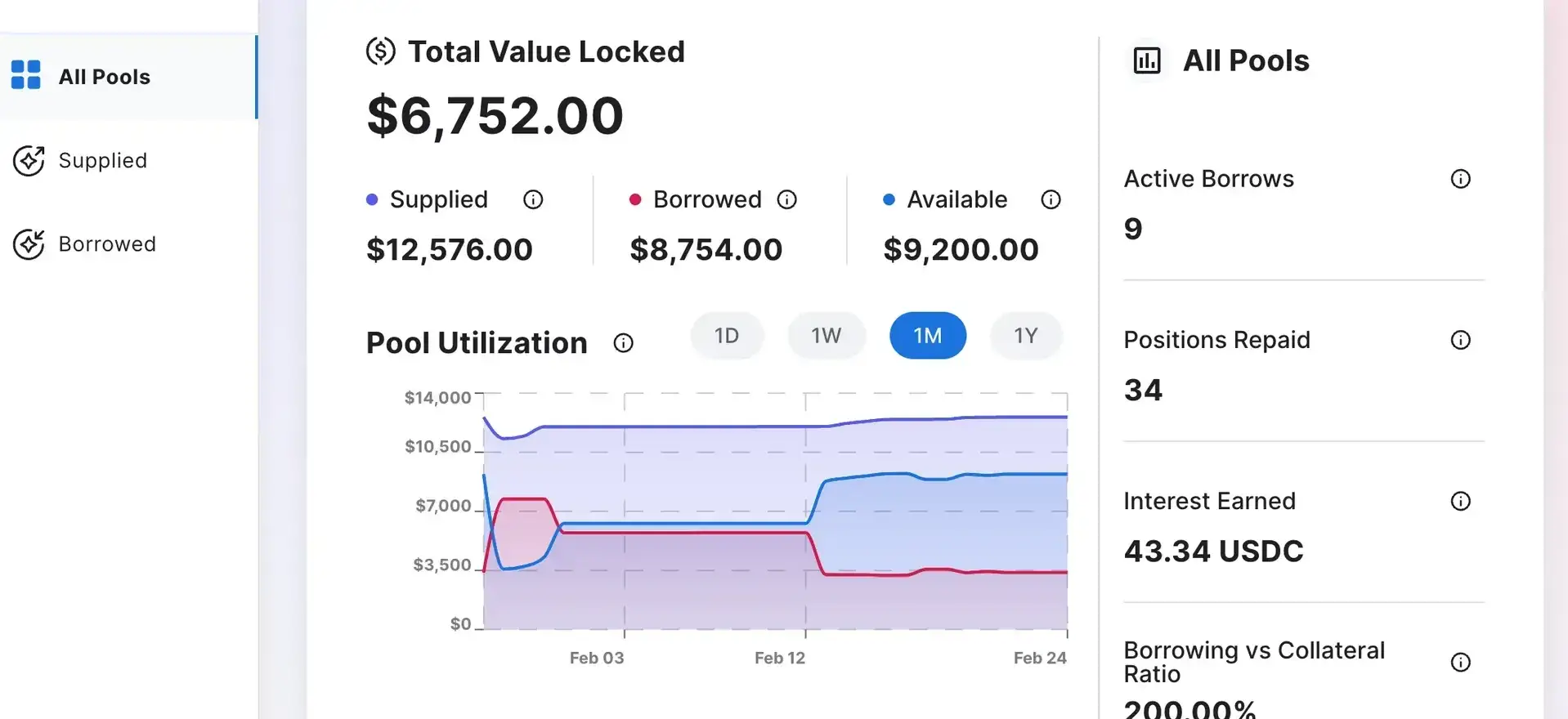Switch chart to 1Y range

click(x=1025, y=336)
